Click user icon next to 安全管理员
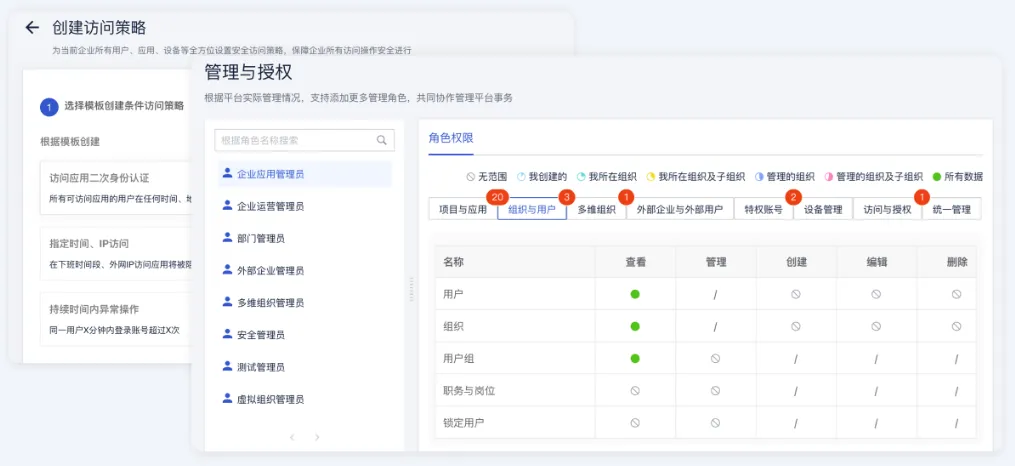1015x466 pixels. pyautogui.click(x=227, y=334)
